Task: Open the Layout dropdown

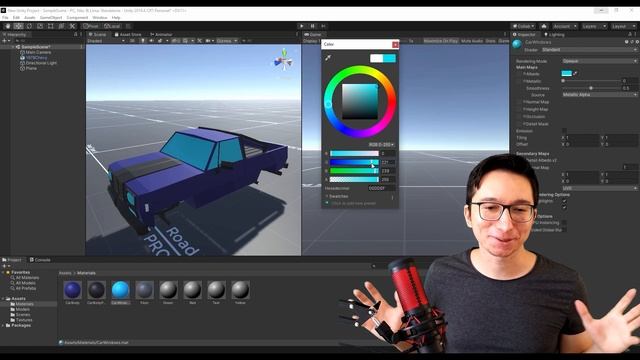Action: coord(623,26)
